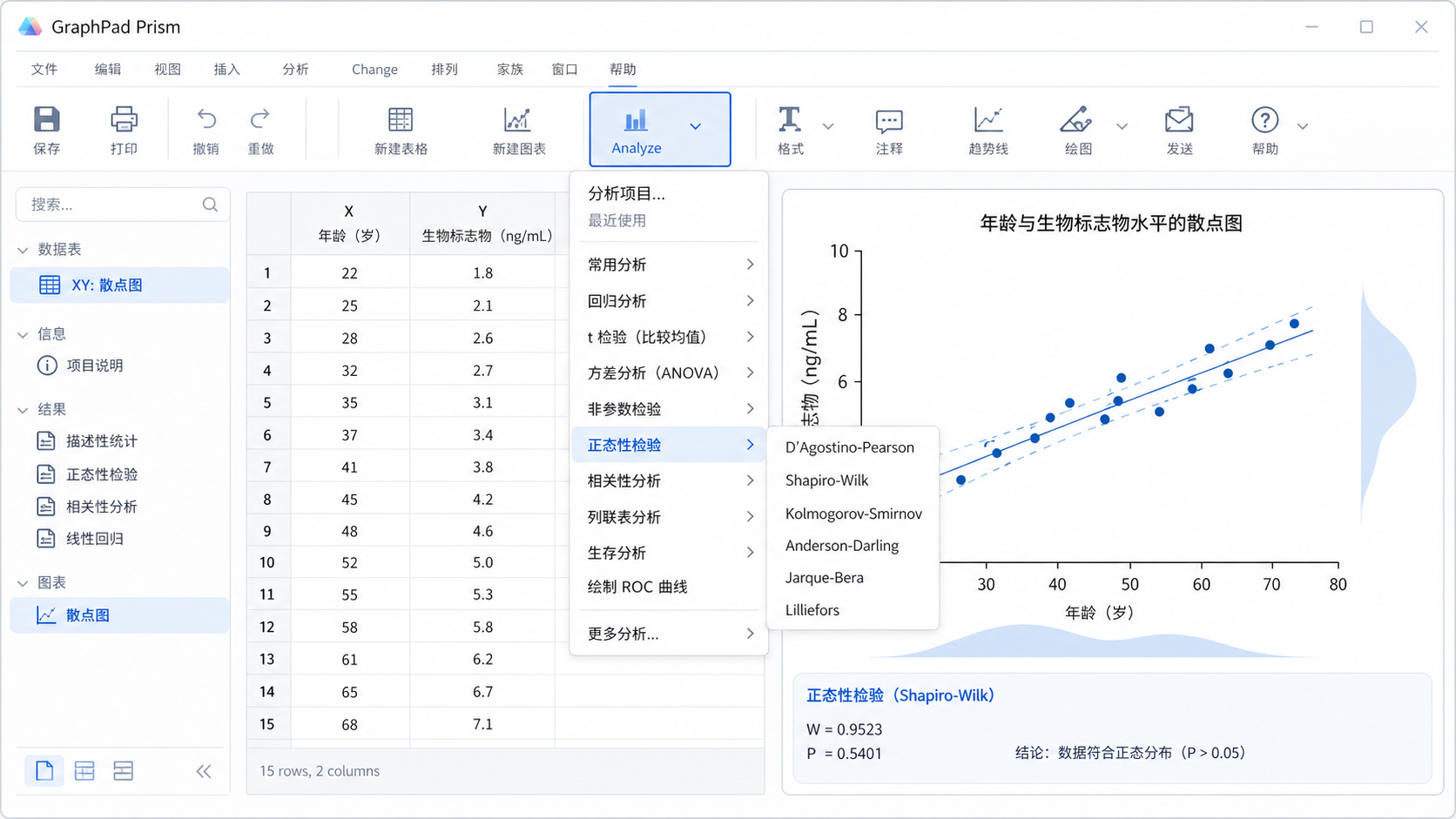Image resolution: width=1456 pixels, height=819 pixels.
Task: Open the 编辑 menu
Action: [x=108, y=69]
